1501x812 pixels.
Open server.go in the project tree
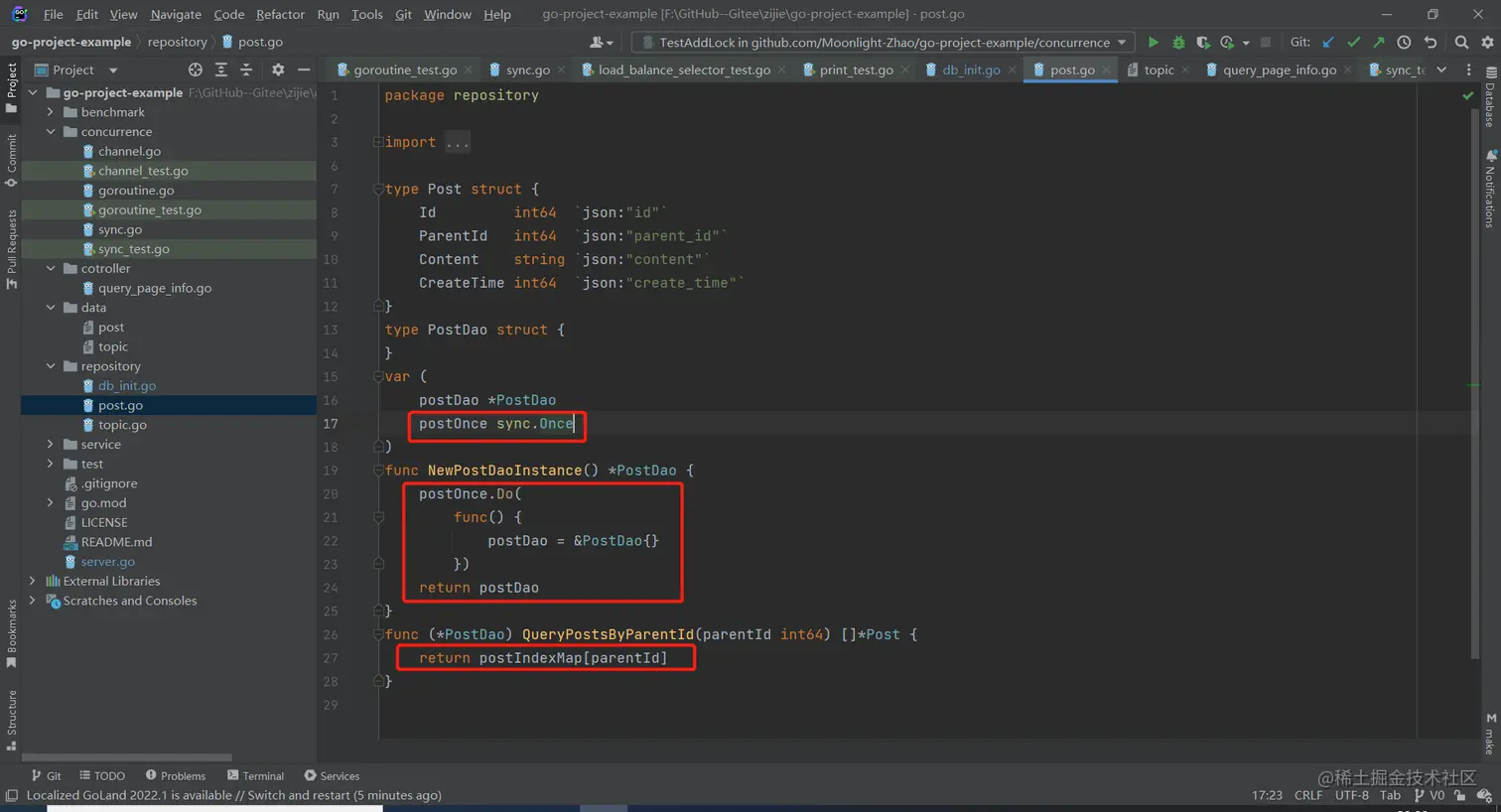click(107, 562)
